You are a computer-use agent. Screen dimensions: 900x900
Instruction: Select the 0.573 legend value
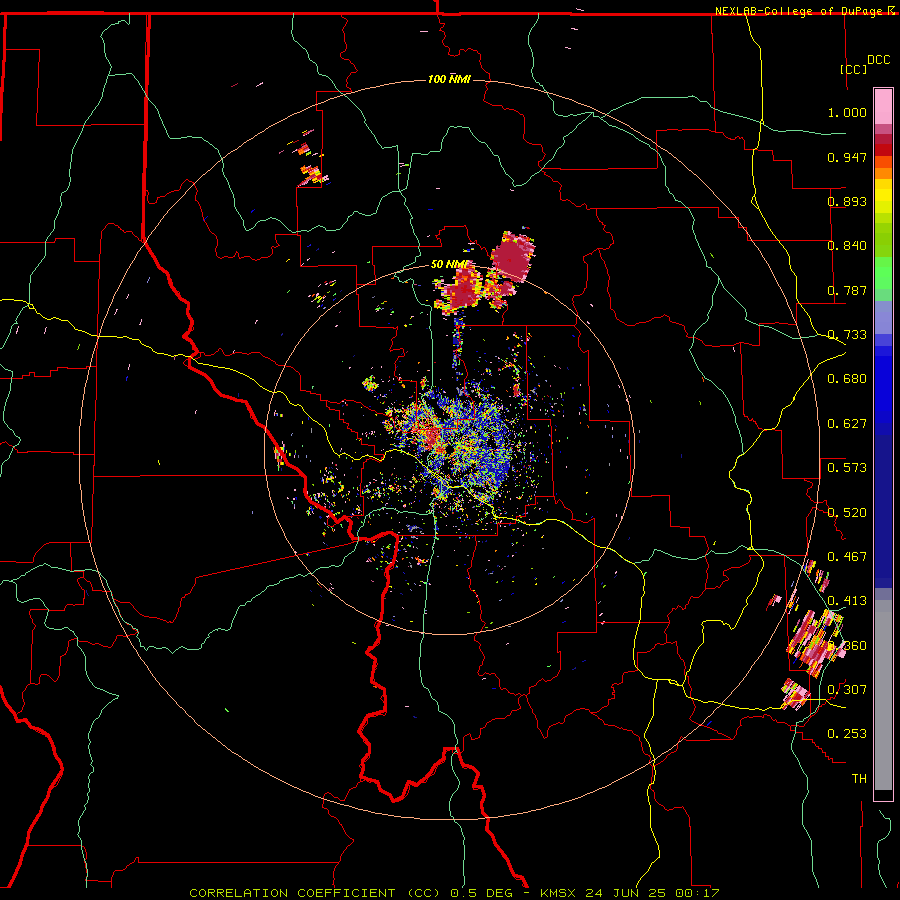847,468
